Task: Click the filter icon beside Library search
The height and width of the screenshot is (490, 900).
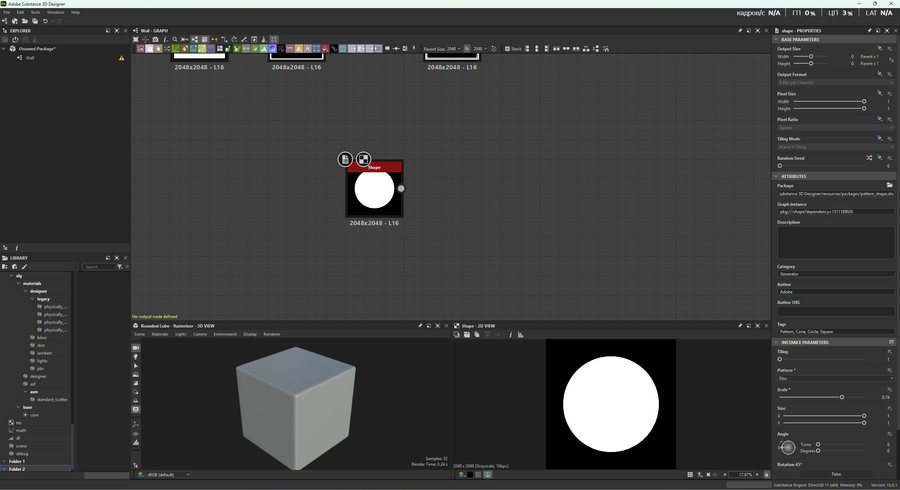Action: 119,267
